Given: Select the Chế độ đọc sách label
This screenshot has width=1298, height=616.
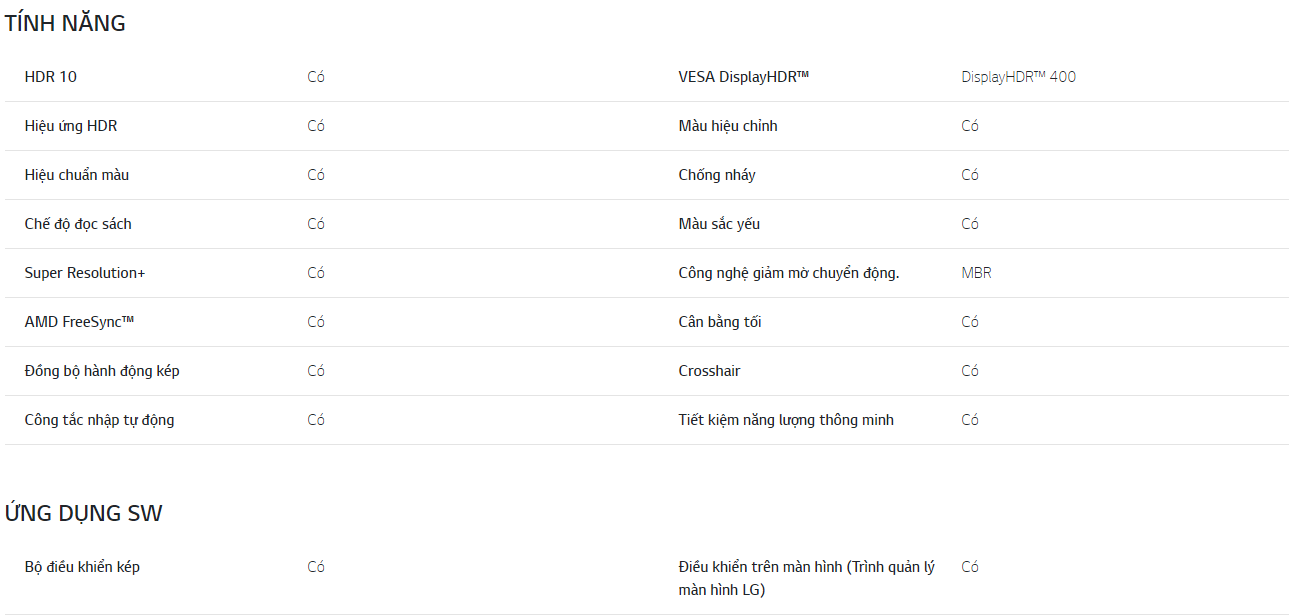Looking at the screenshot, I should 78,224.
